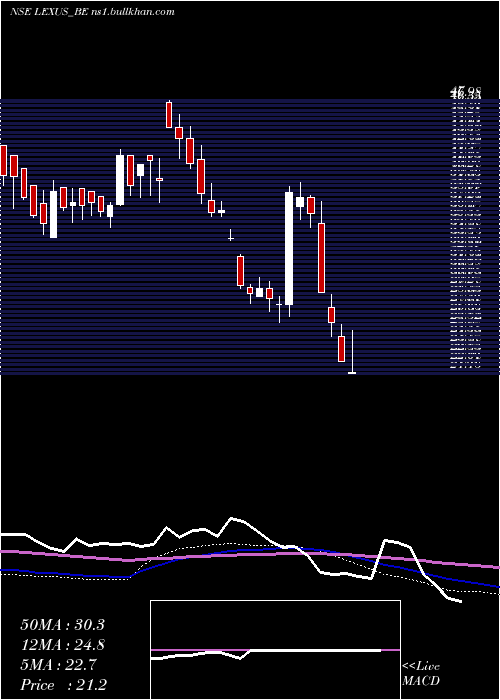Click the tallest white candlestick body

coord(289,249)
